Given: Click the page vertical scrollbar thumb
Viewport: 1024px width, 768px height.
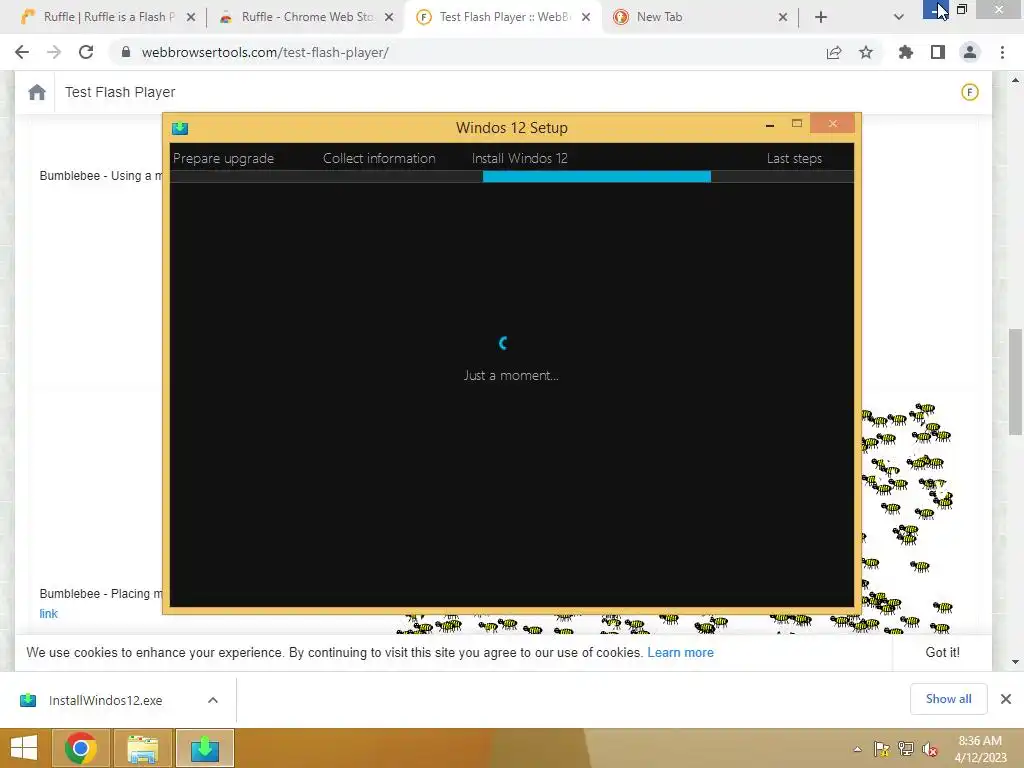Looking at the screenshot, I should click(x=1015, y=381).
